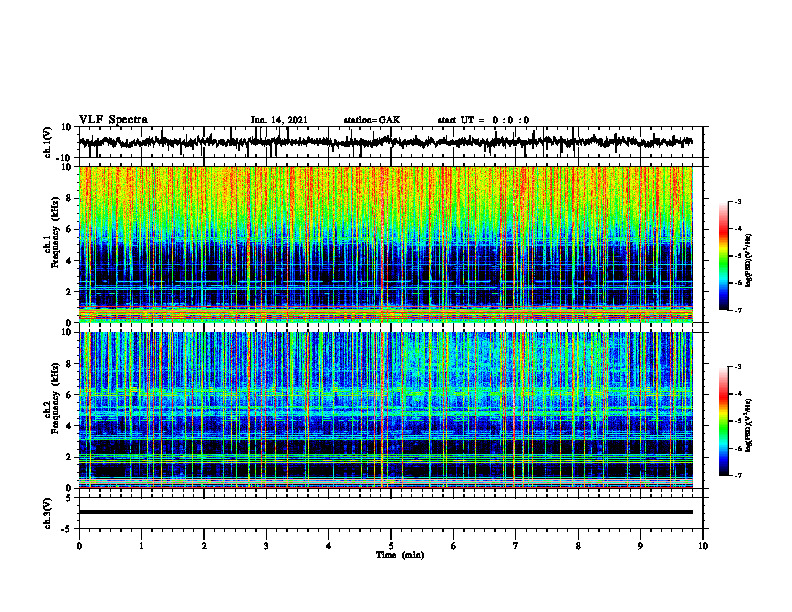Viewport: 792px width, 612px height.
Task: Click the "ch.1(V)" waveform axis label
Action: pyautogui.click(x=48, y=142)
